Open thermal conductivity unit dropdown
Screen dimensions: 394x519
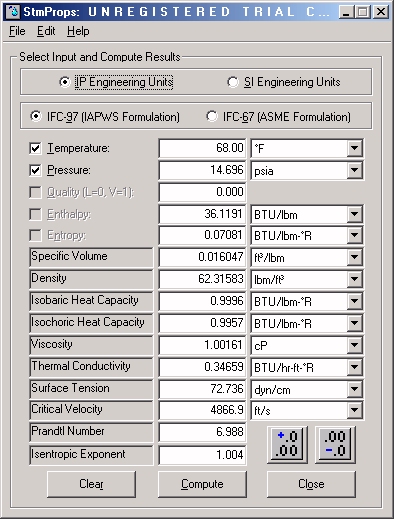pos(354,367)
